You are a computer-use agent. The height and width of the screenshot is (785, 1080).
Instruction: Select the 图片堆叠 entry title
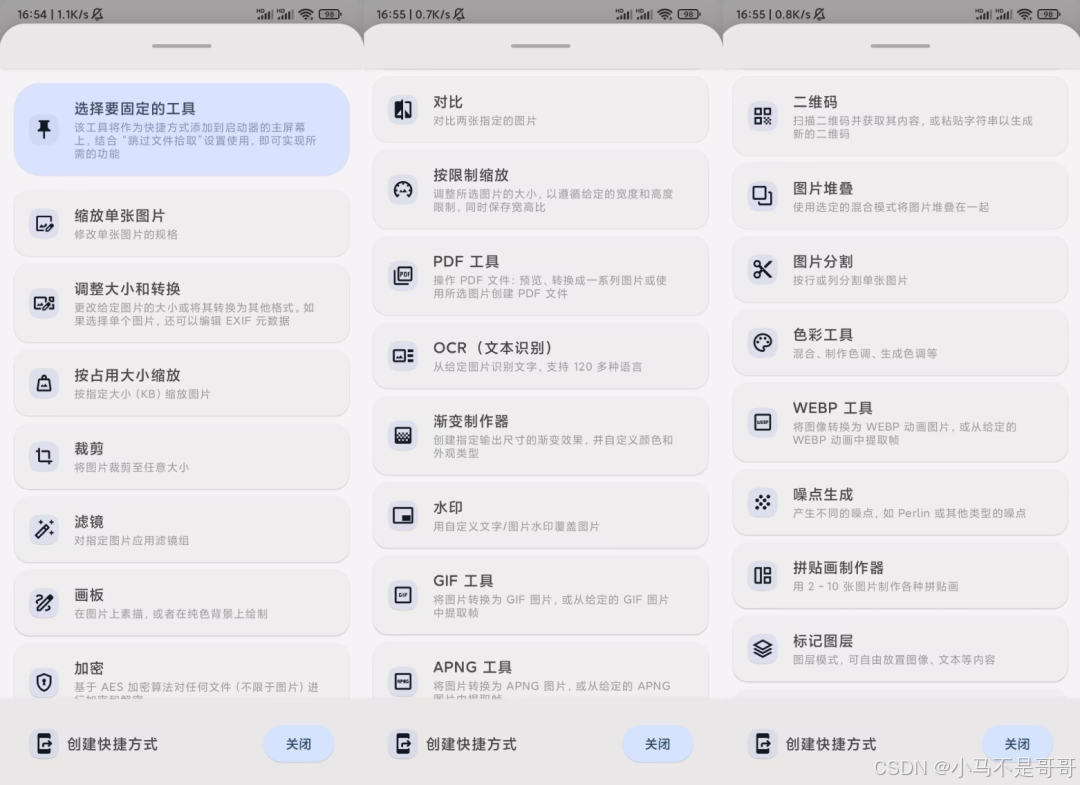[822, 188]
